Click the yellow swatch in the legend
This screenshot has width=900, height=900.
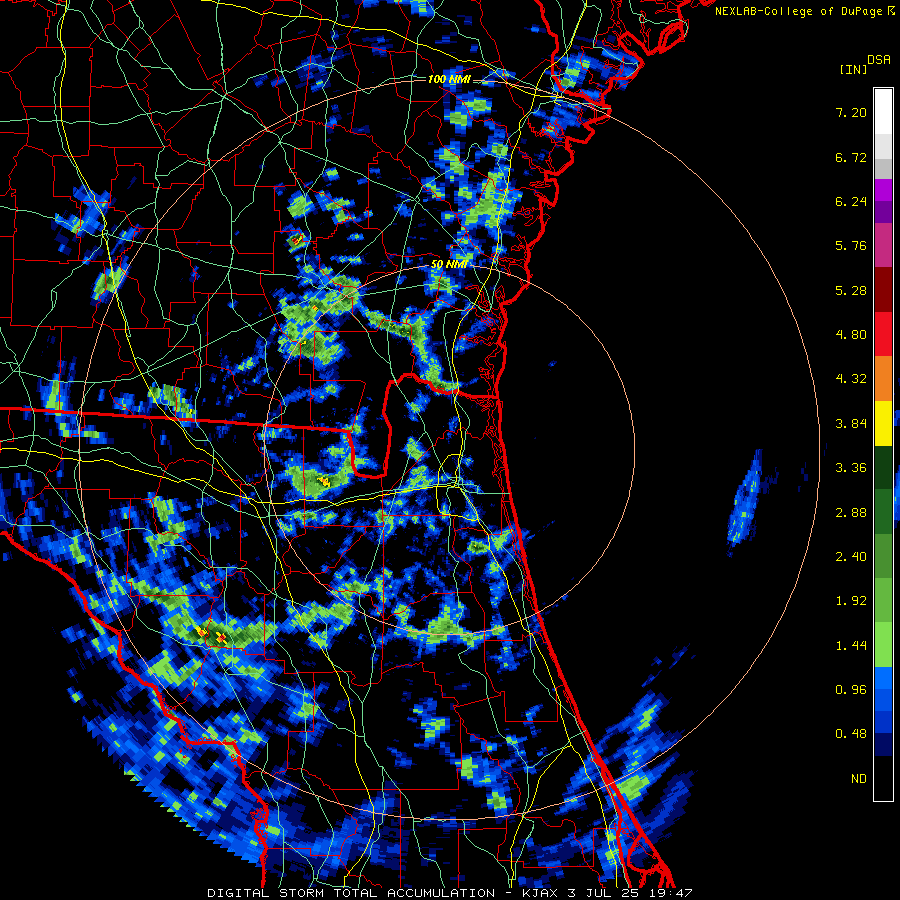tap(883, 423)
